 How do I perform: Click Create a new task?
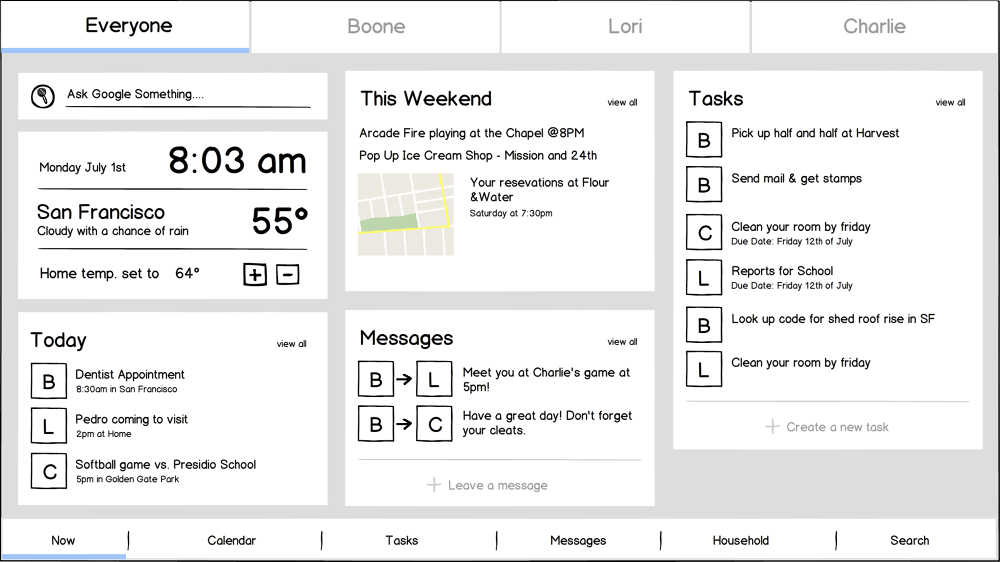[827, 427]
